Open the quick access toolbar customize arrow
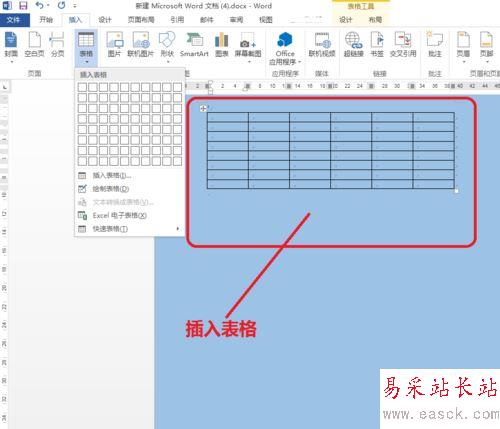Viewport: 500px width, 429px height. coord(75,6)
